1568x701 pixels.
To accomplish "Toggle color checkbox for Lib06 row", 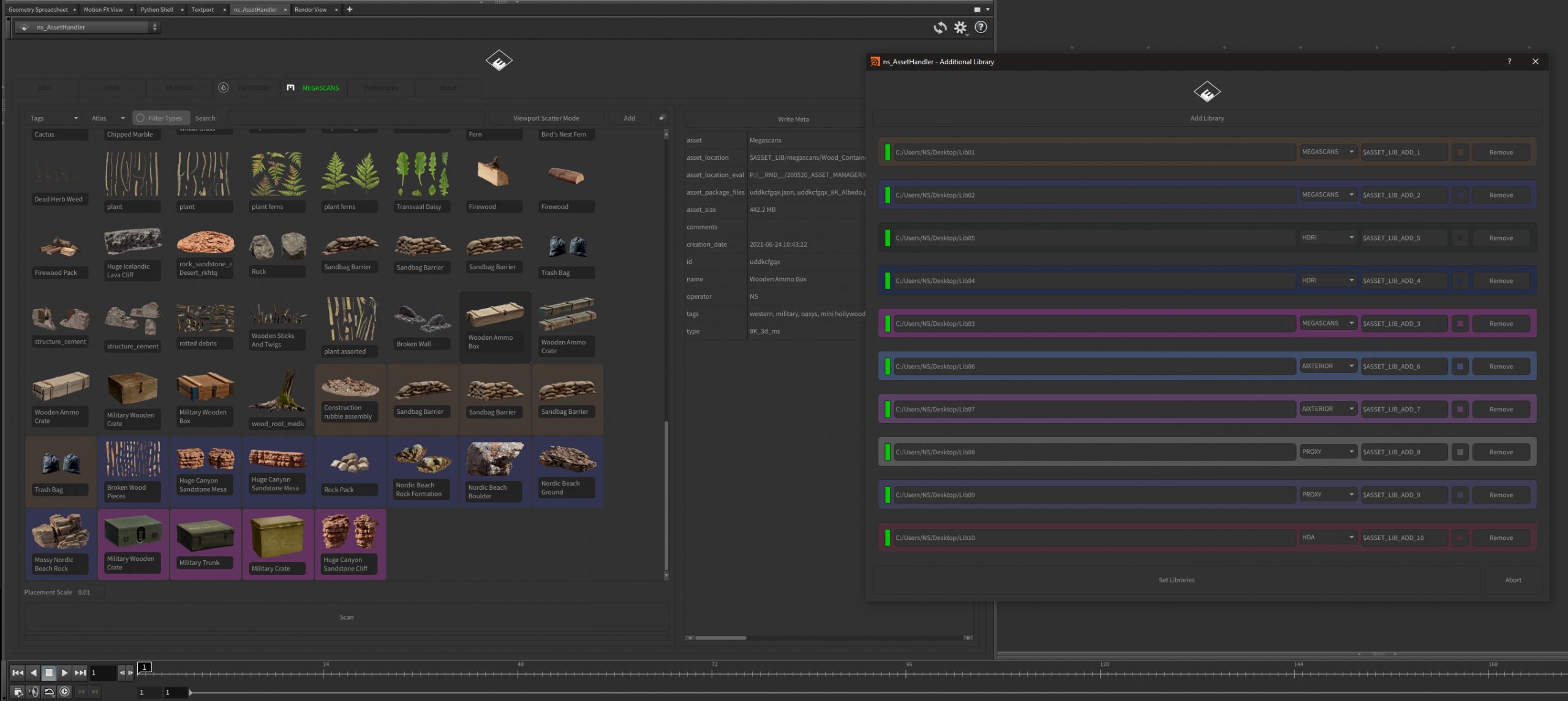I will [x=1460, y=367].
